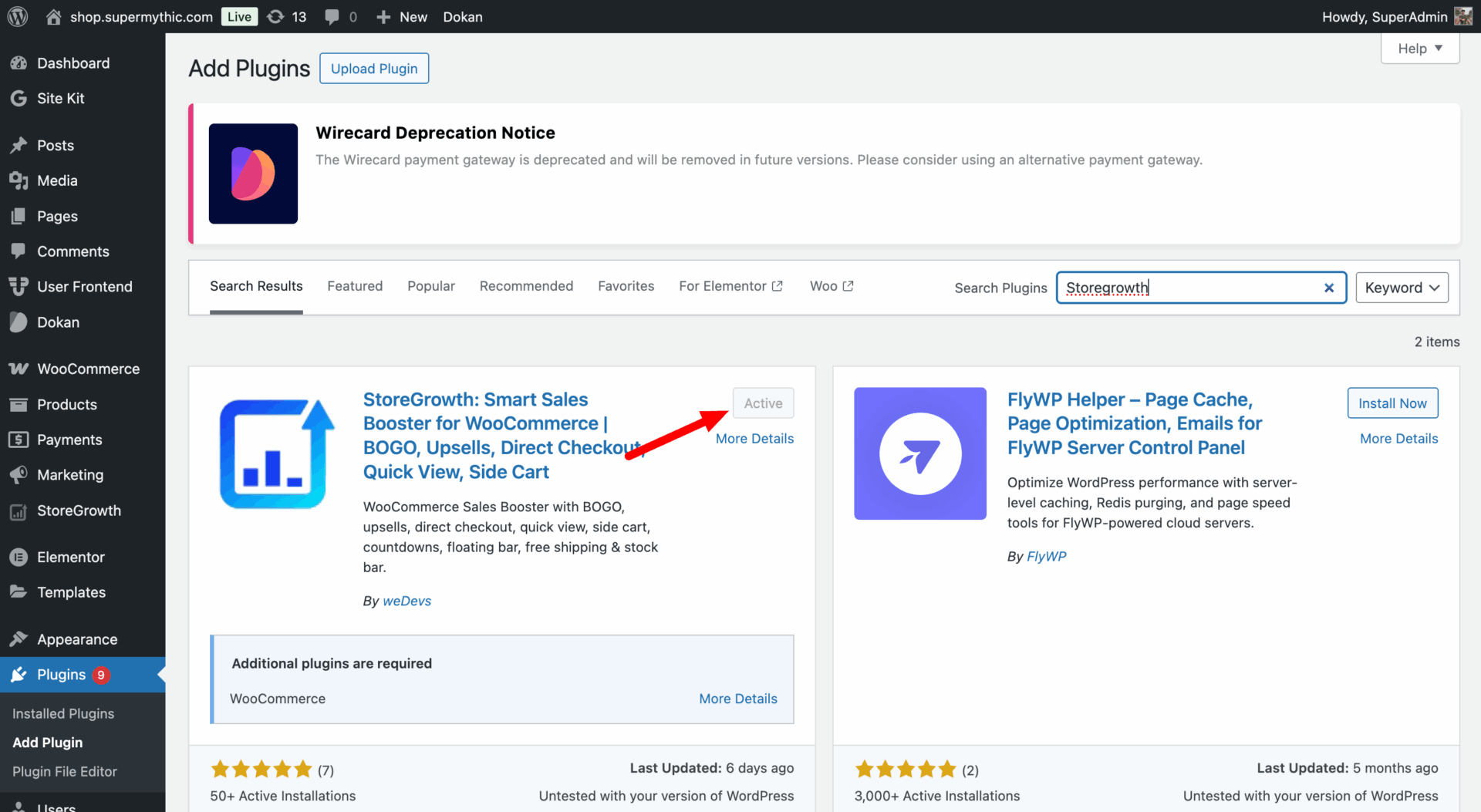Open Howdy, SuperAdmin account menu

click(x=1397, y=16)
